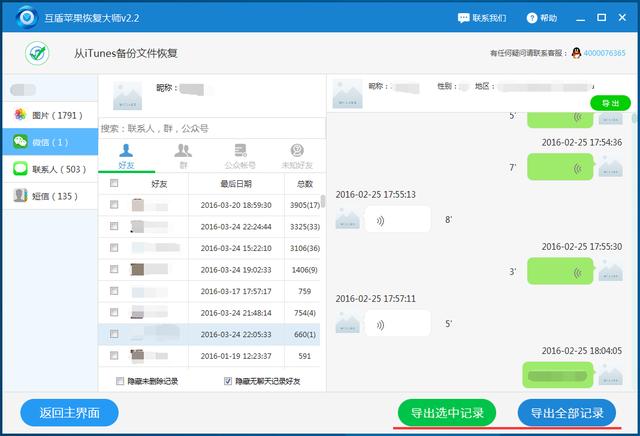
Task: Click friend avatar in the 1406(9) row
Action: pos(138,269)
